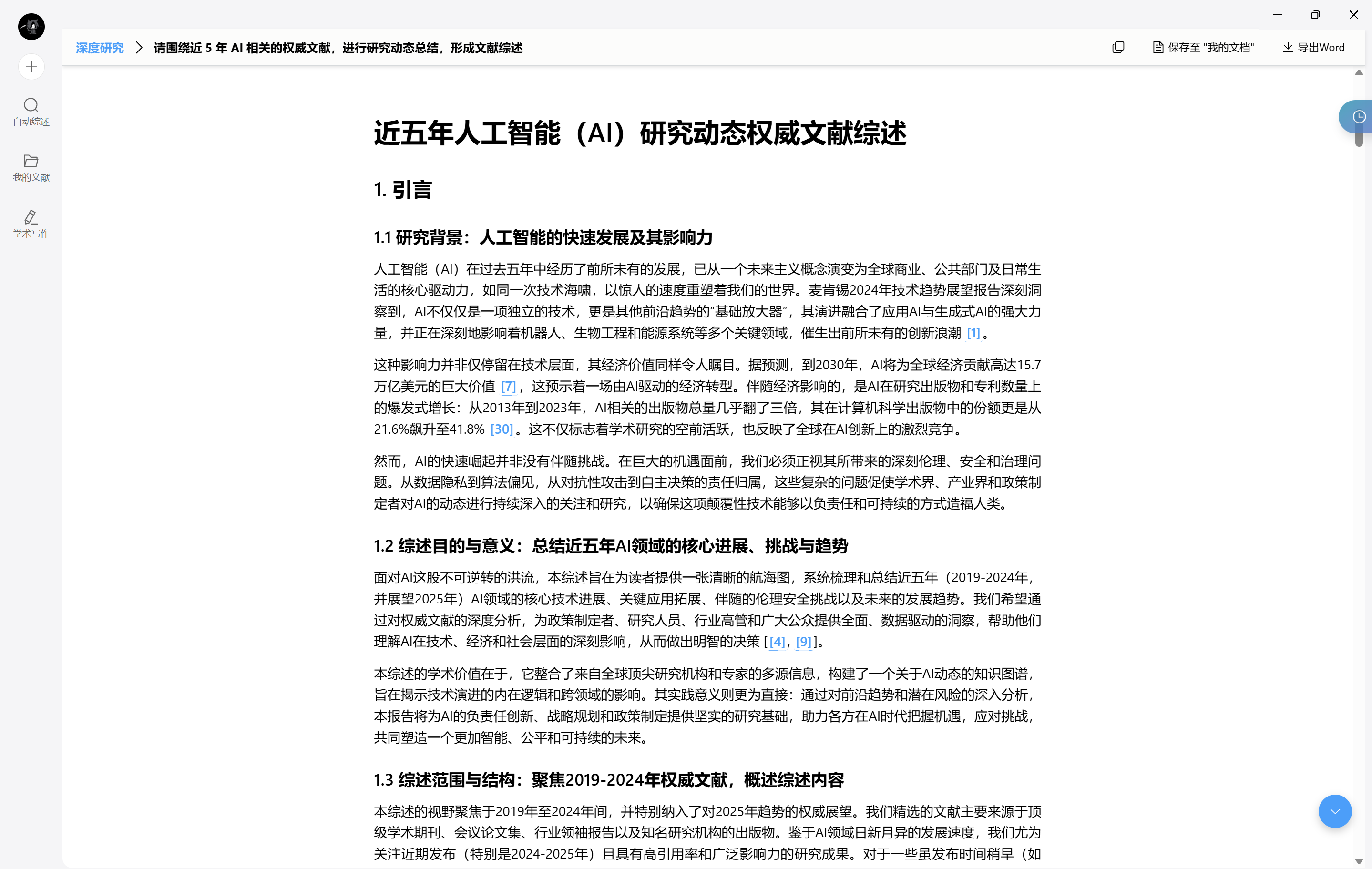Open 自动综述 sidebar search icon
The image size is (1372, 869).
pyautogui.click(x=31, y=105)
